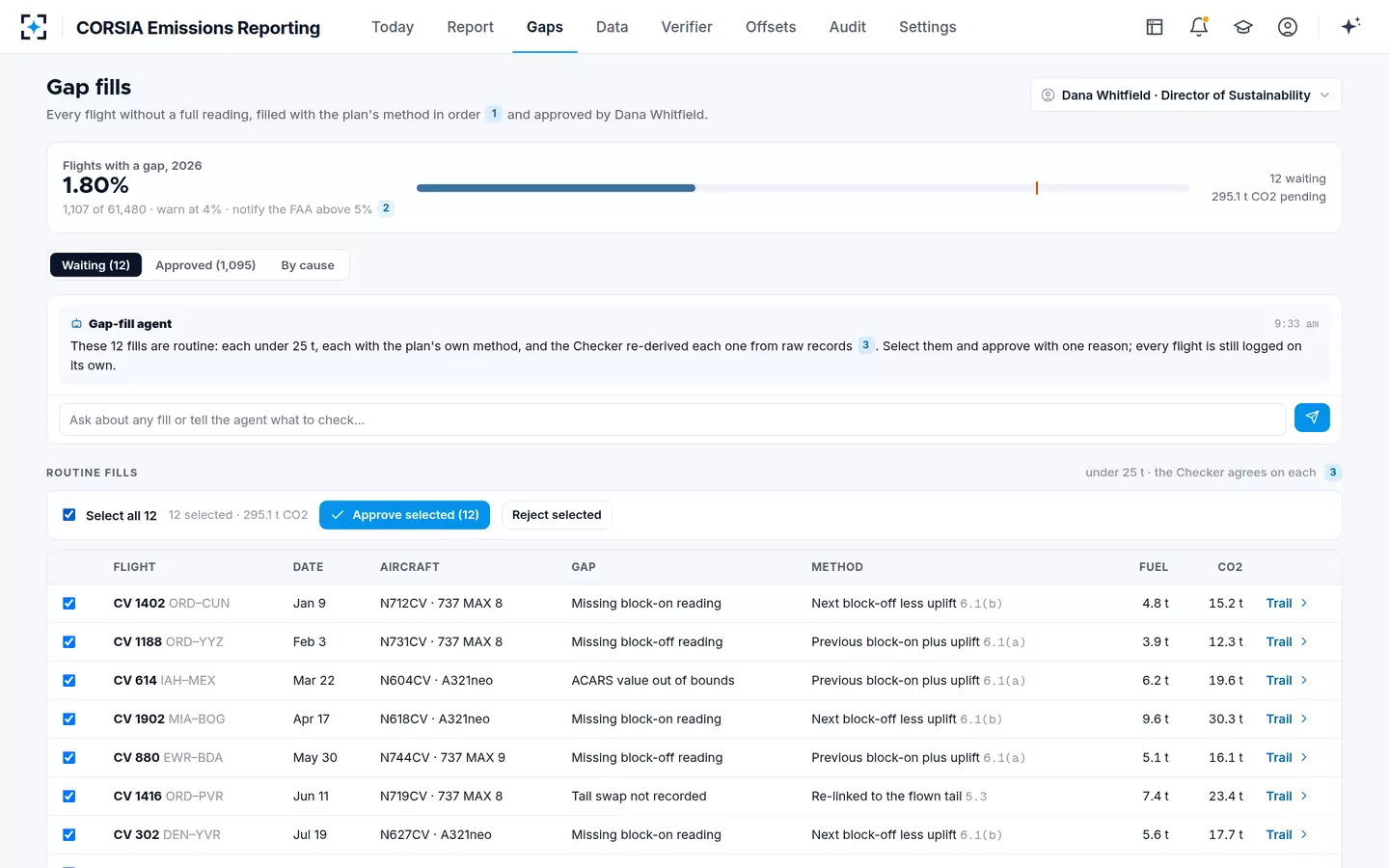Open the Dana Whitfield role selector dropdown
The image size is (1389, 868).
(x=1185, y=95)
